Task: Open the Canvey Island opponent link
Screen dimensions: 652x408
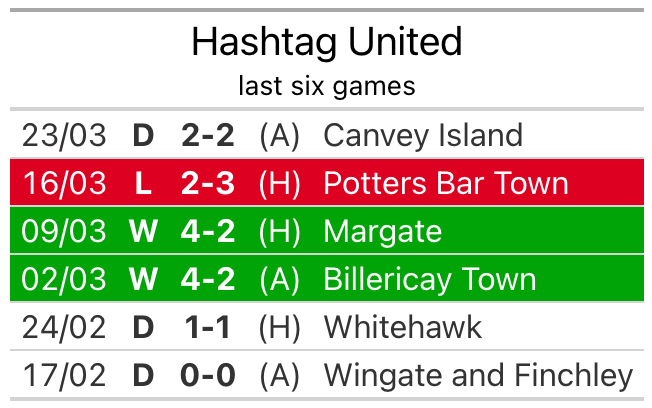Action: click(x=423, y=135)
